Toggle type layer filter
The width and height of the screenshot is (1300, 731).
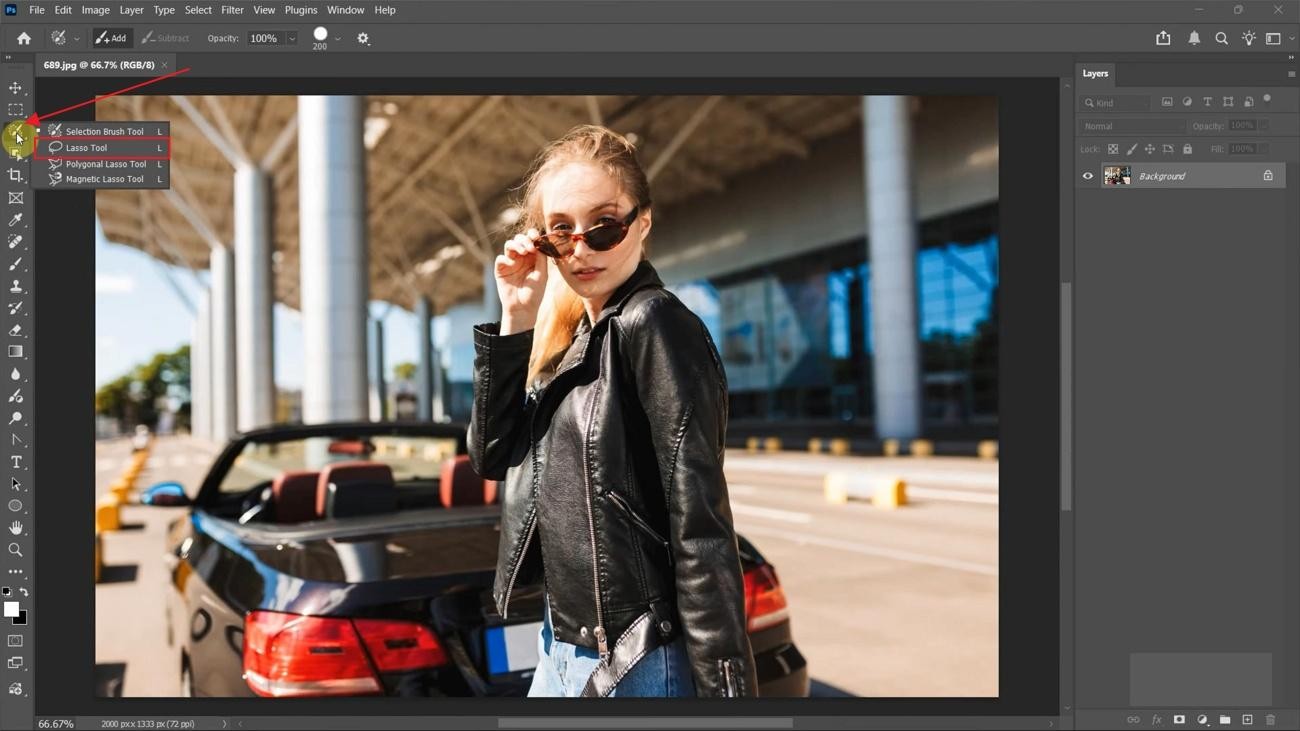pyautogui.click(x=1208, y=102)
